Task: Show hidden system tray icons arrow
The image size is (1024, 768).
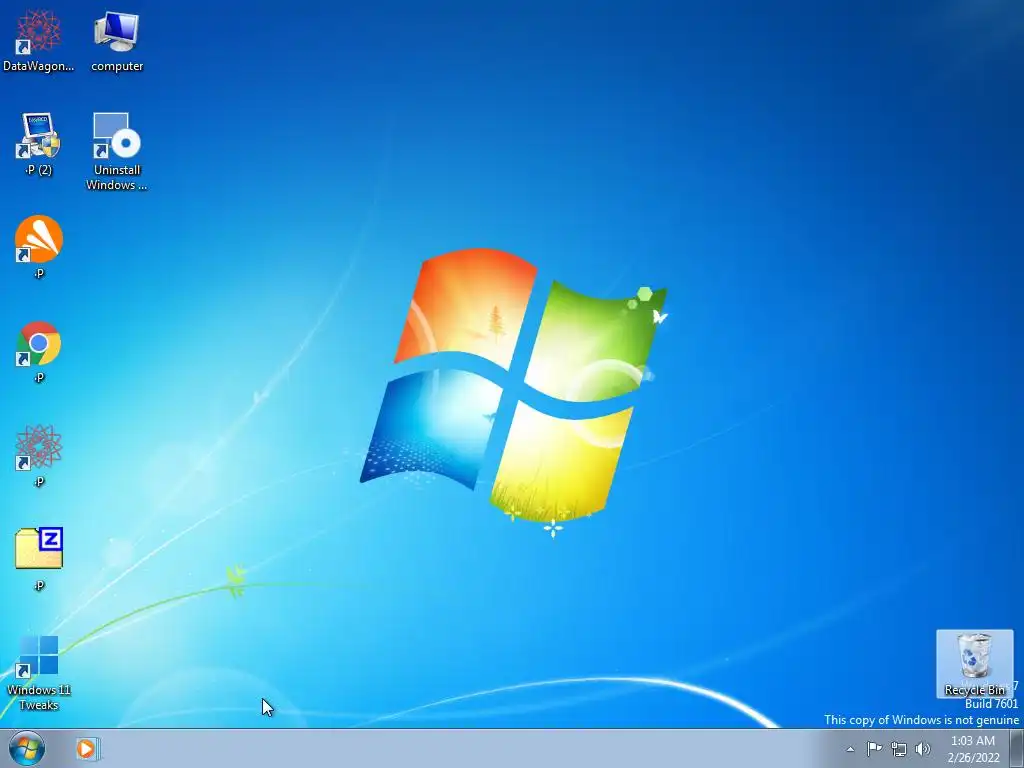Action: 850,749
